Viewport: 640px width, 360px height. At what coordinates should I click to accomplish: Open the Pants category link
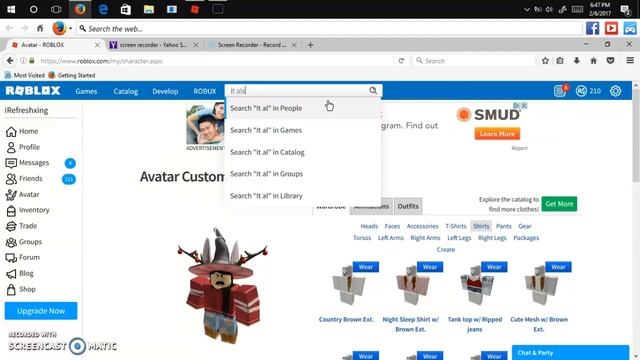pyautogui.click(x=504, y=226)
